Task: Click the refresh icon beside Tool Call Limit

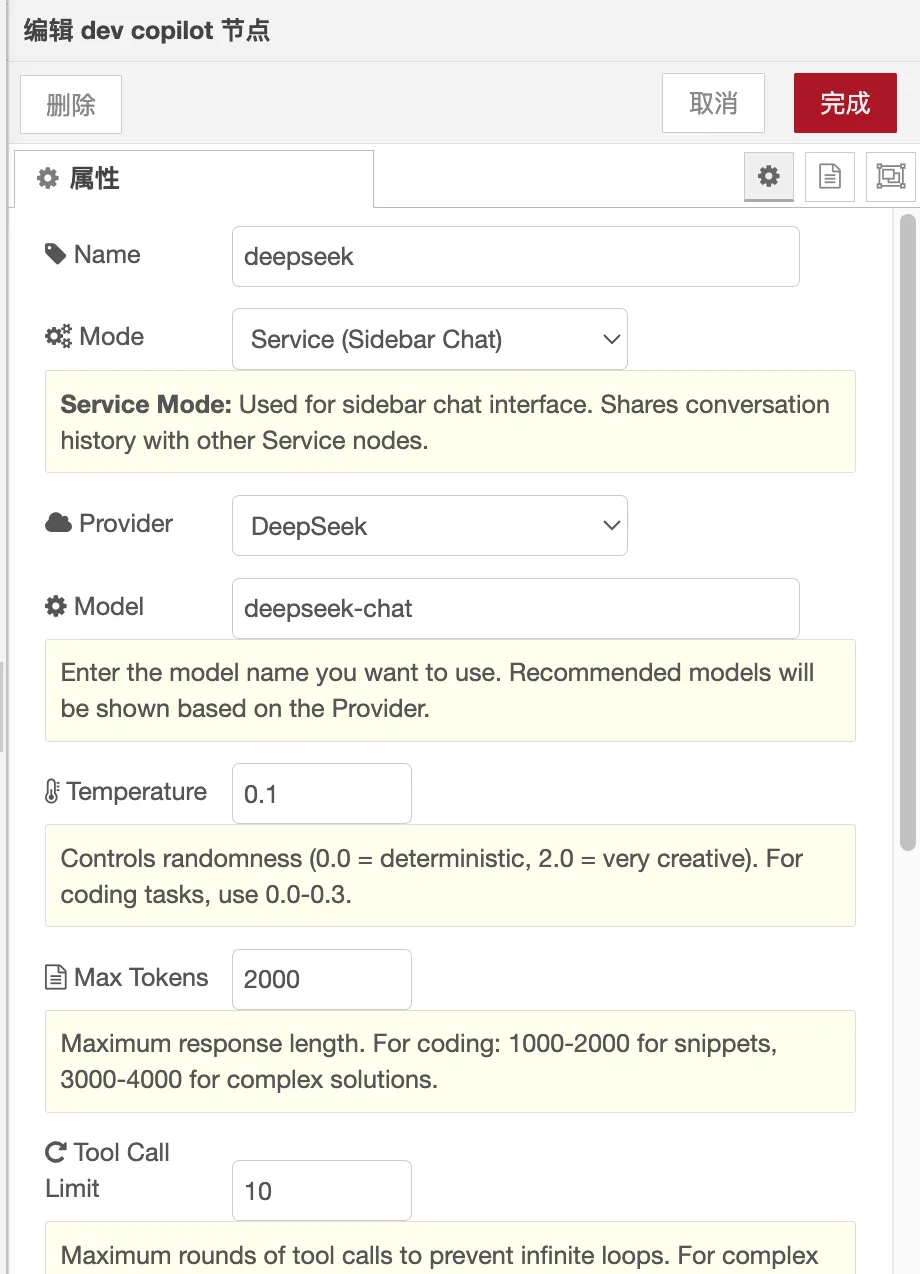Action: click(56, 1153)
